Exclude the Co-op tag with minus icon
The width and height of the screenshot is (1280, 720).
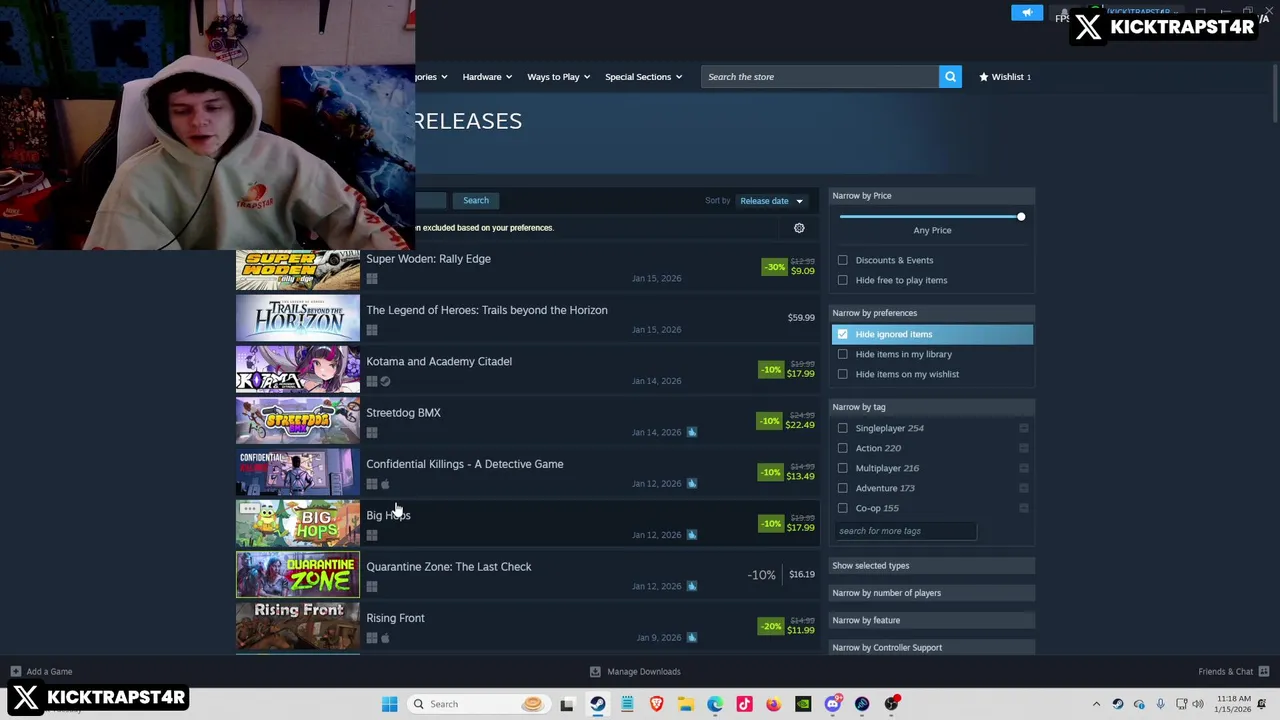1024,508
